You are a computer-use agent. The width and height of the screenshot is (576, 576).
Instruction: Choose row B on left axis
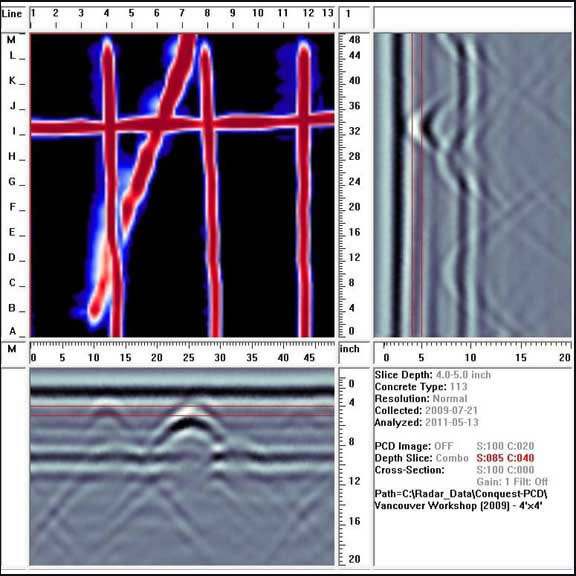(x=12, y=308)
